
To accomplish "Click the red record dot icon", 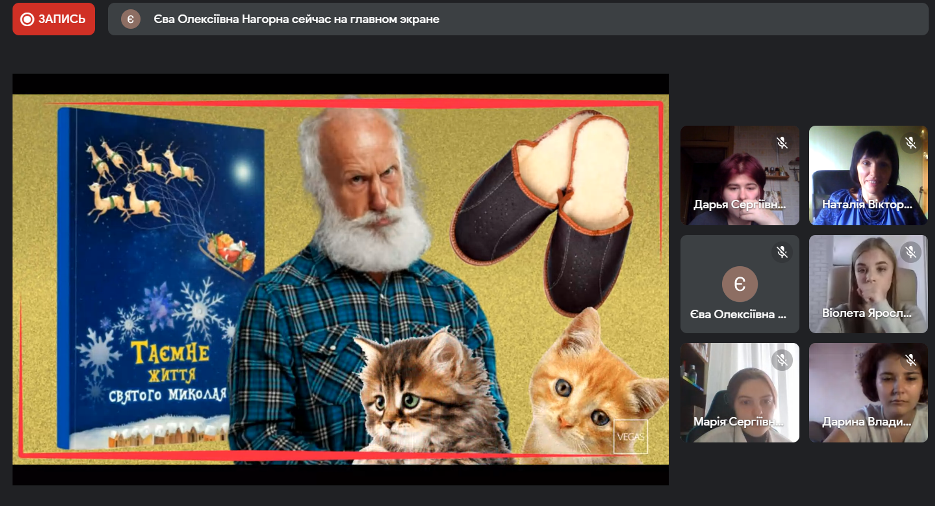I will (x=27, y=19).
